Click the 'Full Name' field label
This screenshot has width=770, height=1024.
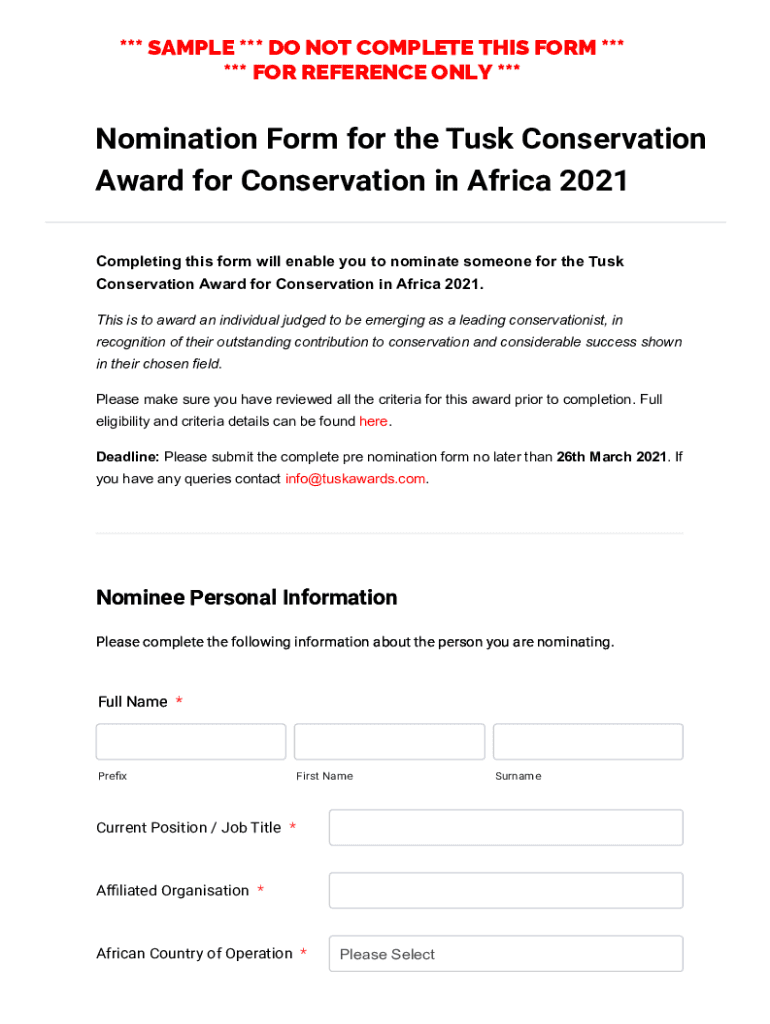coord(133,702)
